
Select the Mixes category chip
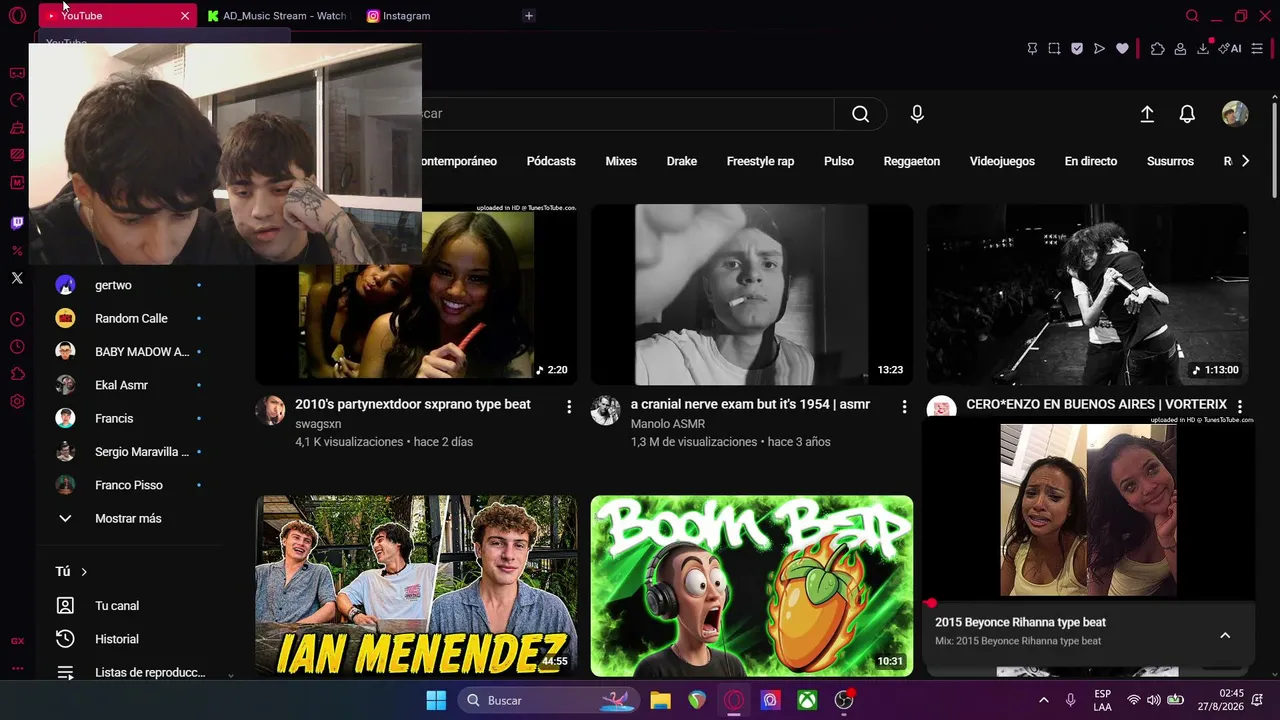click(621, 161)
